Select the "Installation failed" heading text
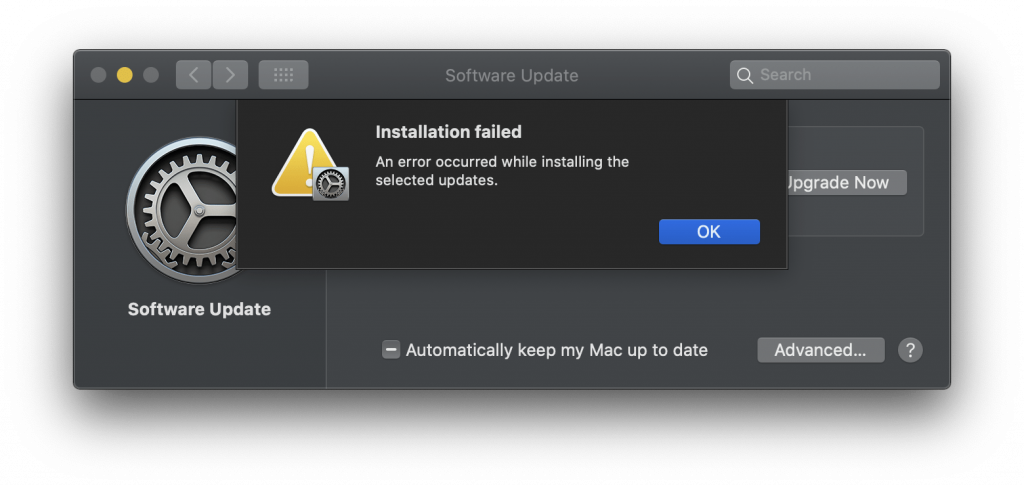 [449, 132]
